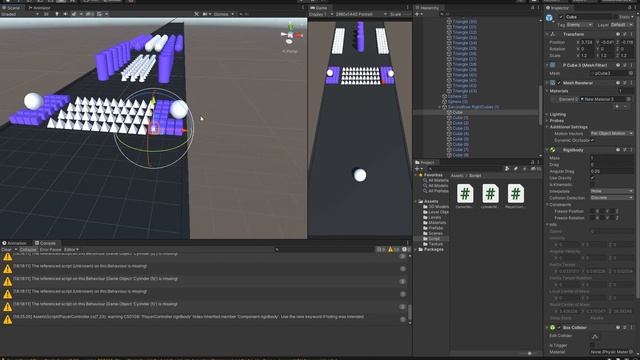Toggle error messages count in Console
640x360 pixels.
pos(406,249)
